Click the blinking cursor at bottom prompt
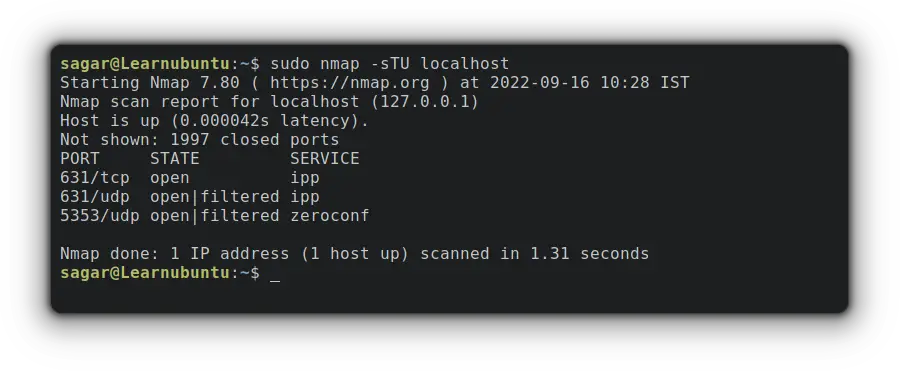This screenshot has width=901, height=372. pos(275,274)
